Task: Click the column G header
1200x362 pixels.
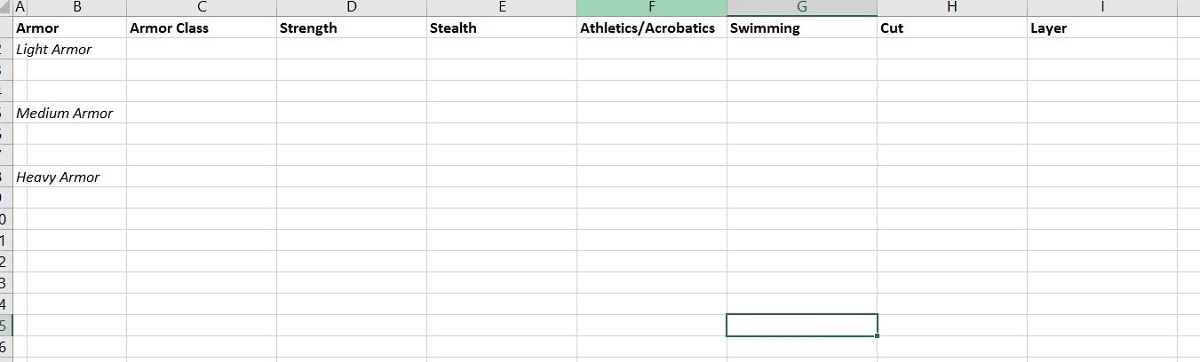Action: [802, 8]
